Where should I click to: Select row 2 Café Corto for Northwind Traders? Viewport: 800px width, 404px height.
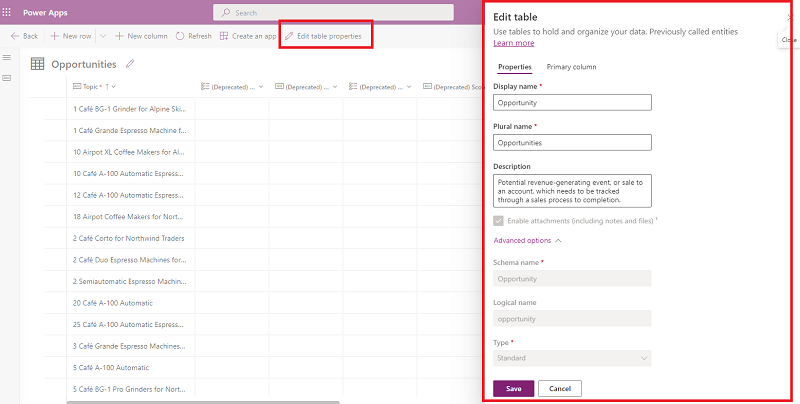point(130,238)
